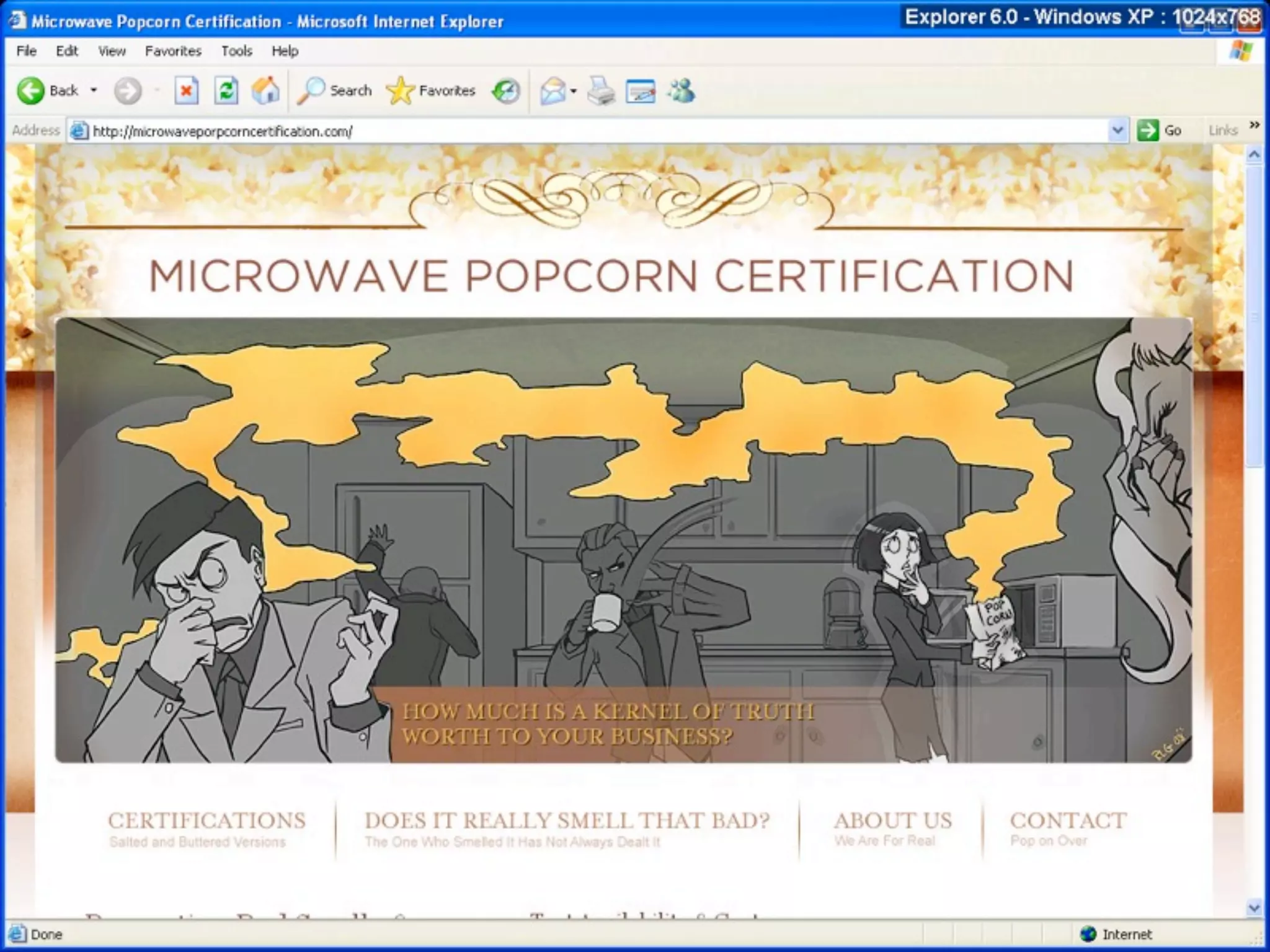The height and width of the screenshot is (952, 1270).
Task: Go to the Home page icon
Action: [265, 91]
